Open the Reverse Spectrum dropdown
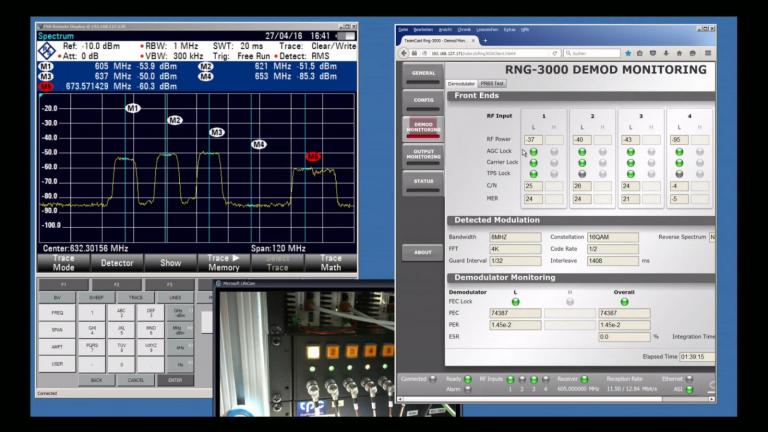 pyautogui.click(x=712, y=237)
